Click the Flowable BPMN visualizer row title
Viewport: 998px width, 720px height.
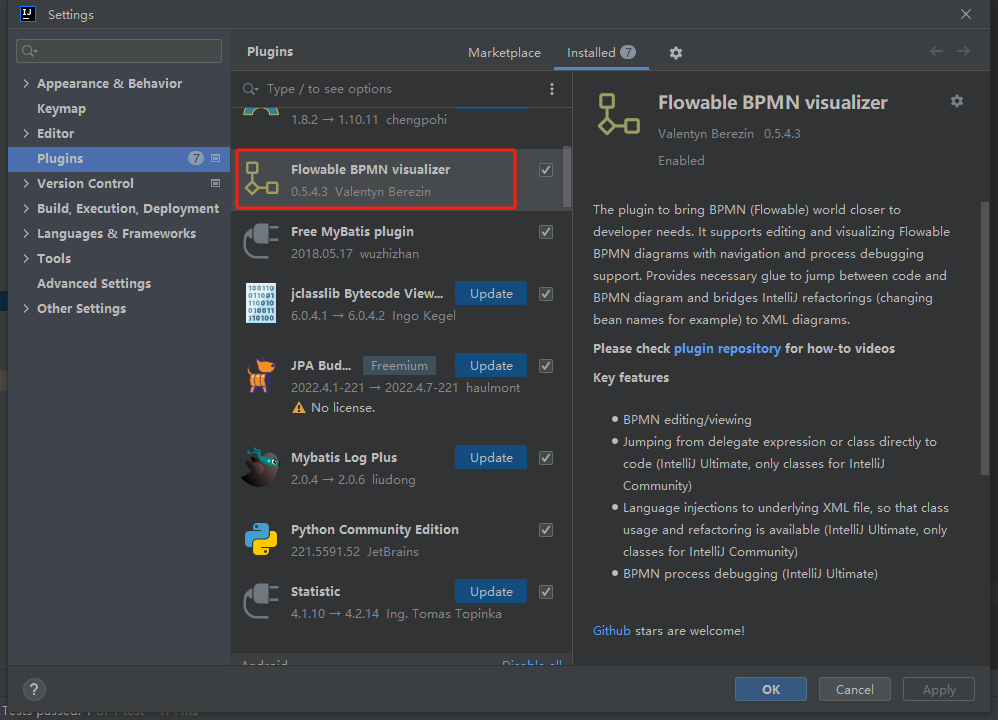click(x=370, y=169)
